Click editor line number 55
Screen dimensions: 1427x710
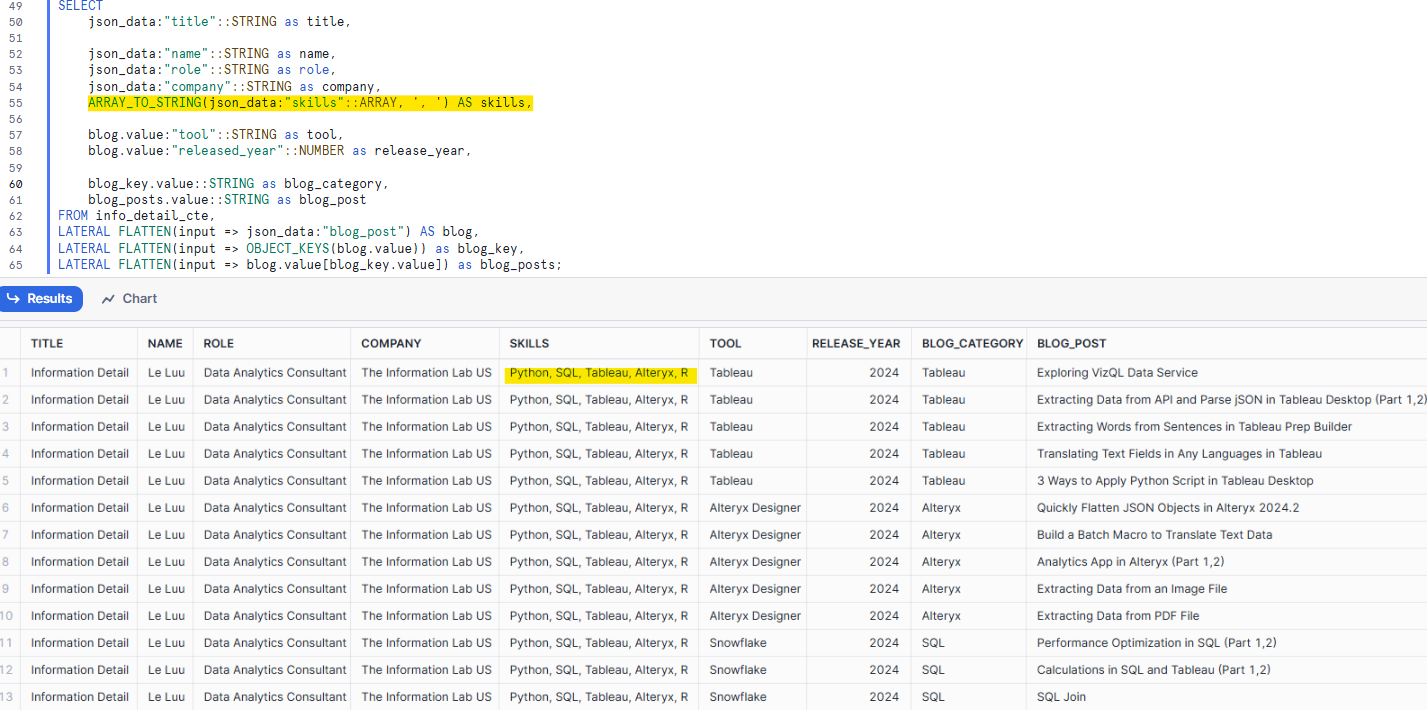coord(15,103)
